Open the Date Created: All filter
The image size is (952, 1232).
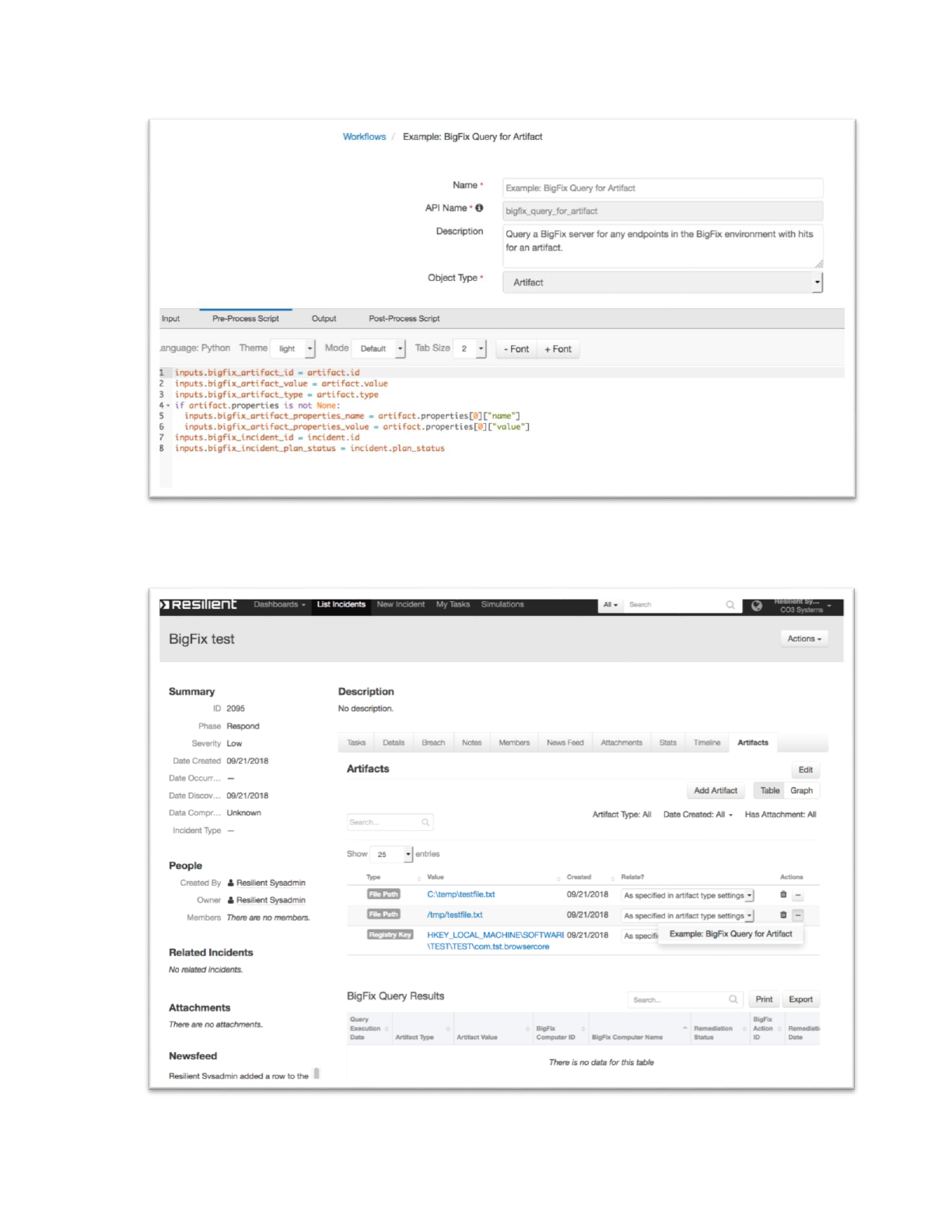[698, 814]
